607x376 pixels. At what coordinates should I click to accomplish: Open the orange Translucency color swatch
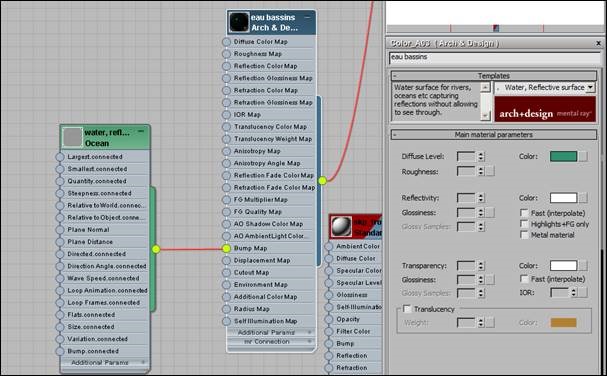563,323
